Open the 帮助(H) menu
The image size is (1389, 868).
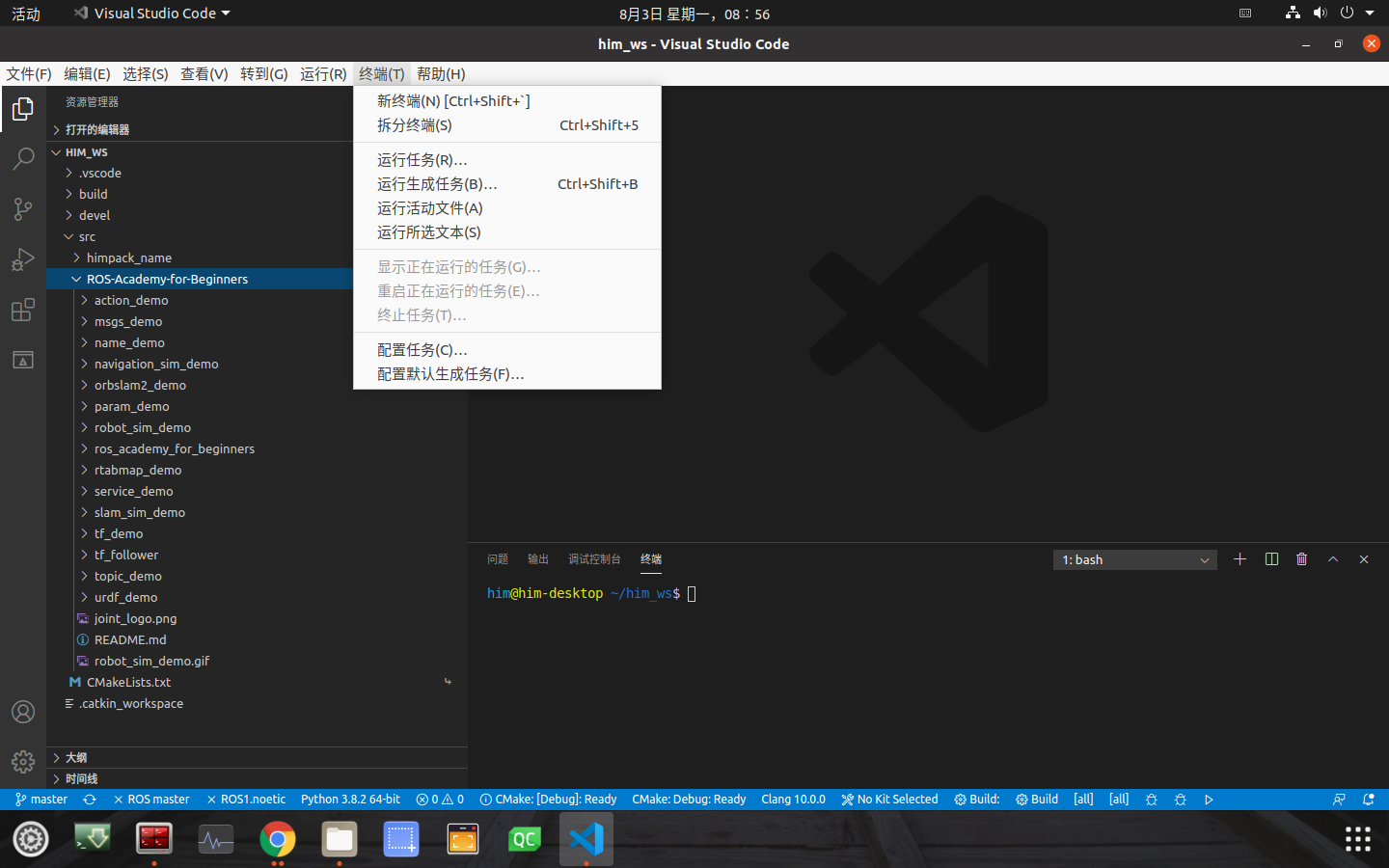[441, 74]
